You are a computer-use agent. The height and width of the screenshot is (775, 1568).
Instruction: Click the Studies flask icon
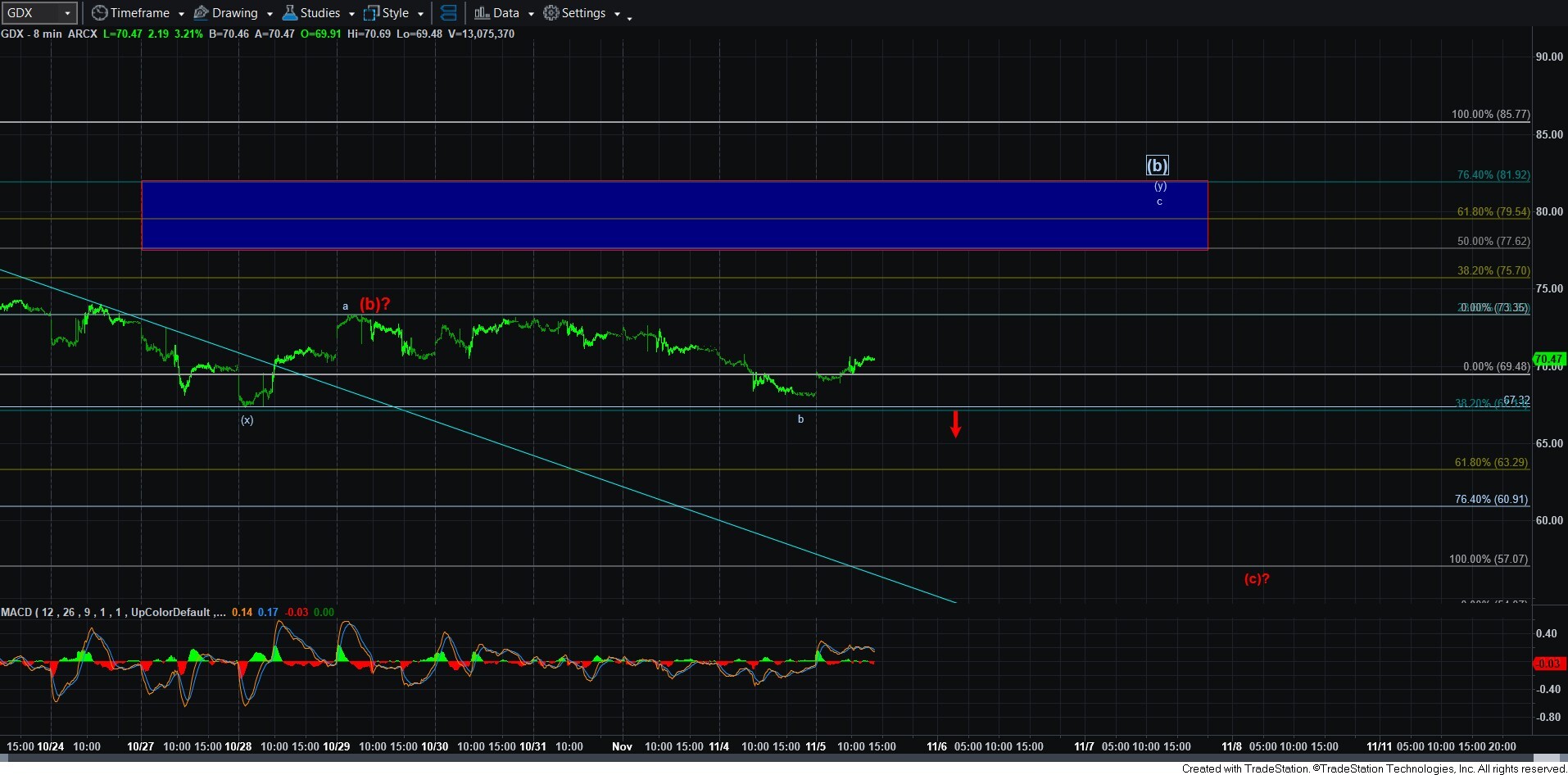(289, 13)
